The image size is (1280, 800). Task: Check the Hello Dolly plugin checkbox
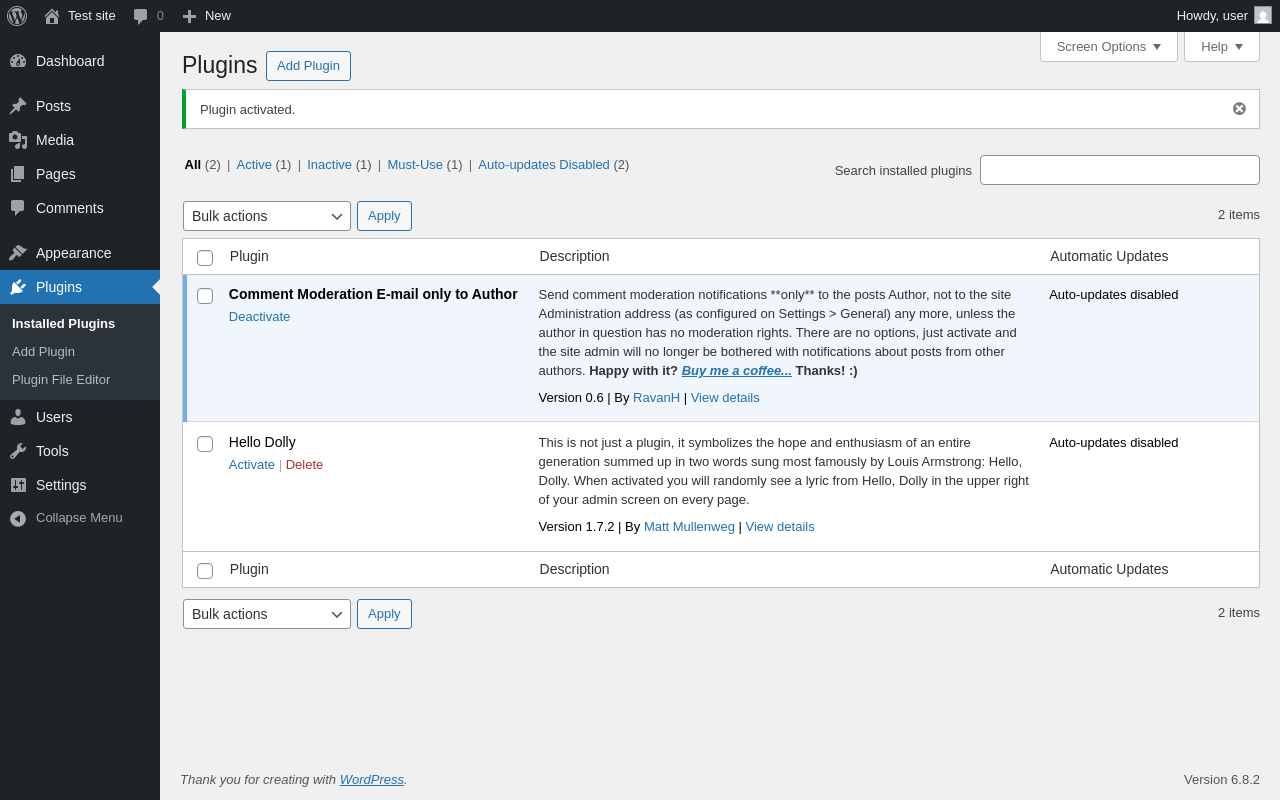pos(205,444)
